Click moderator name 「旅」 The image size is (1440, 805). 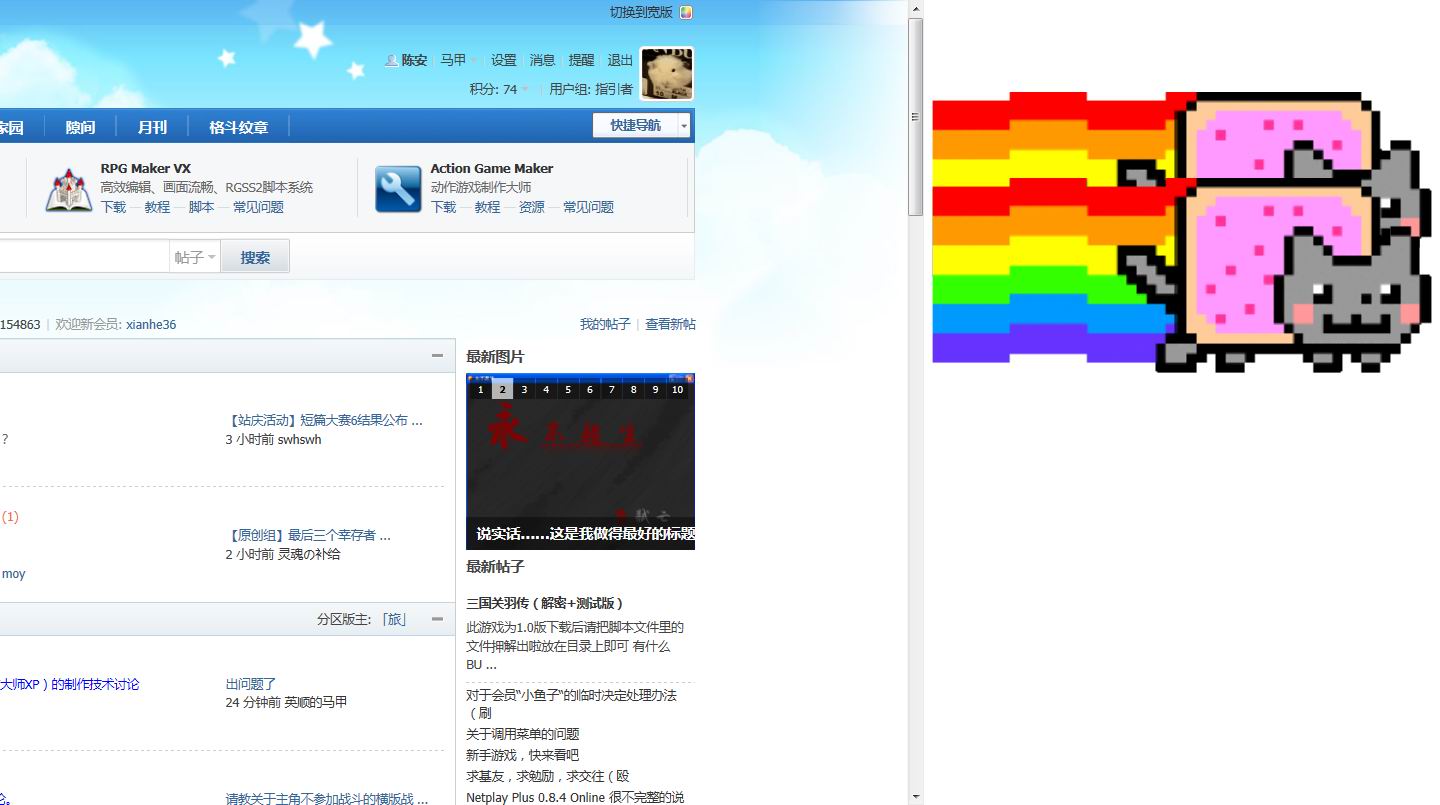[x=395, y=619]
